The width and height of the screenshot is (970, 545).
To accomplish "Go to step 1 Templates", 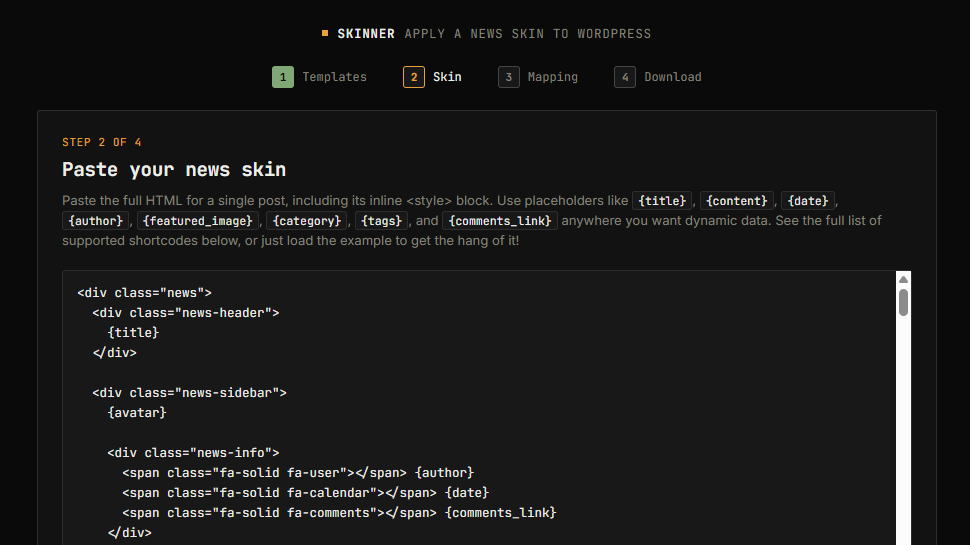I will (319, 77).
